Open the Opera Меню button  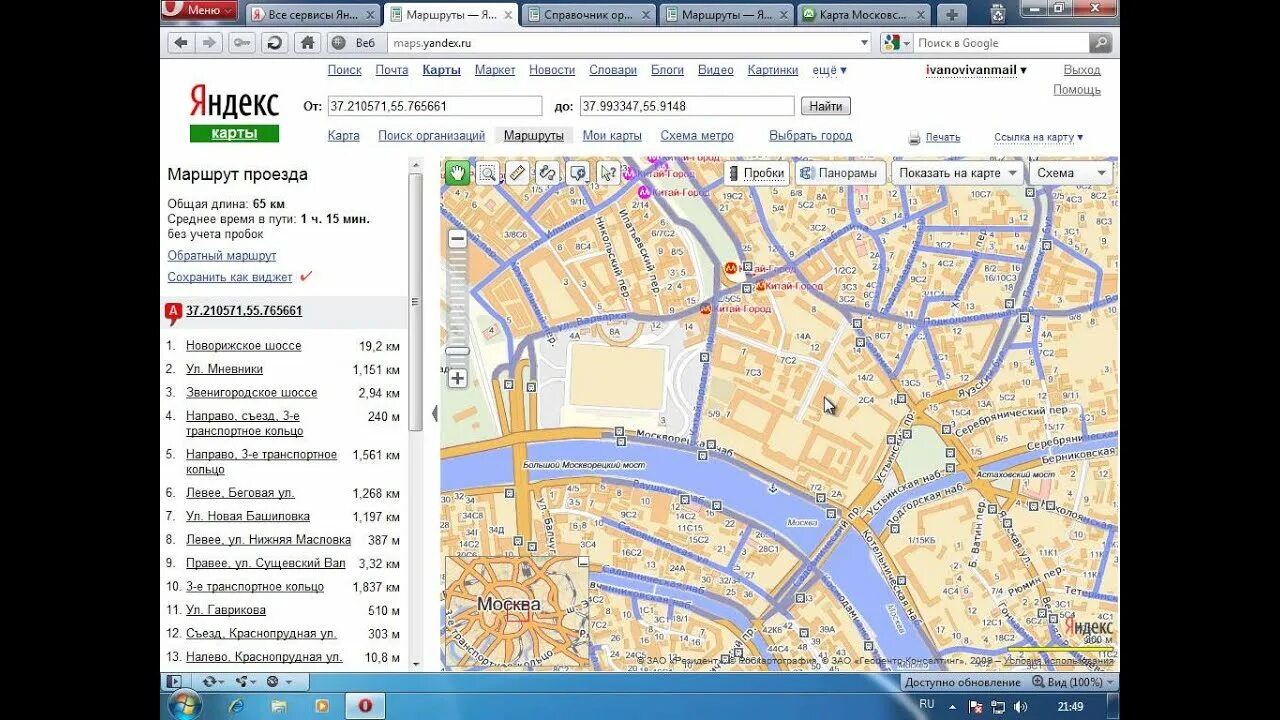coord(200,10)
